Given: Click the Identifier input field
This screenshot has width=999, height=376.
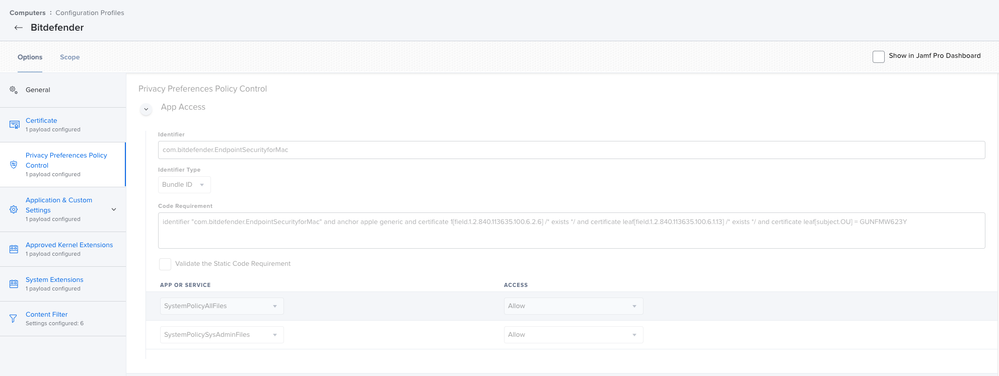Looking at the screenshot, I should [x=571, y=150].
